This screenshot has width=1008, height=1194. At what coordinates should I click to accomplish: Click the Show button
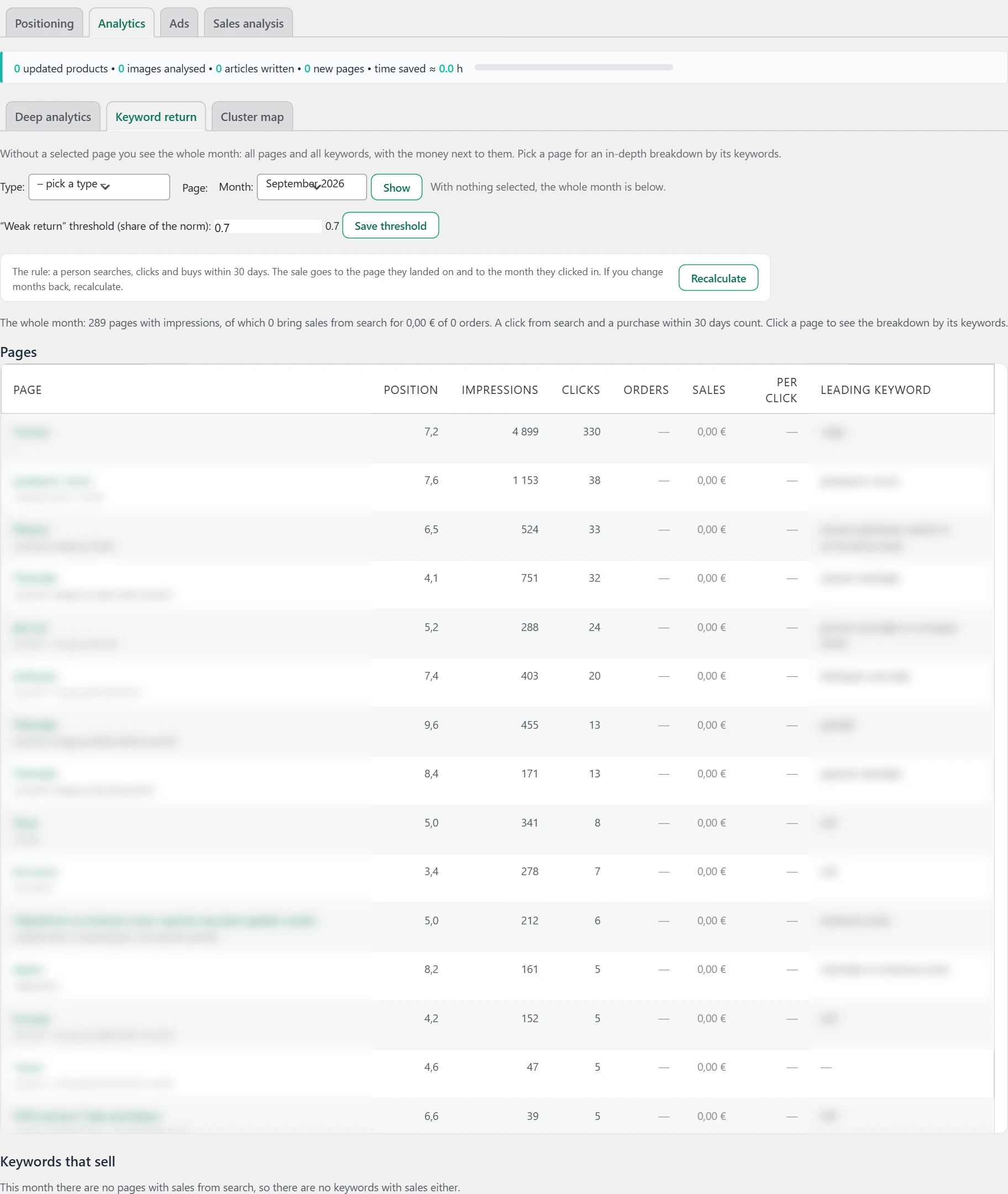[x=397, y=187]
